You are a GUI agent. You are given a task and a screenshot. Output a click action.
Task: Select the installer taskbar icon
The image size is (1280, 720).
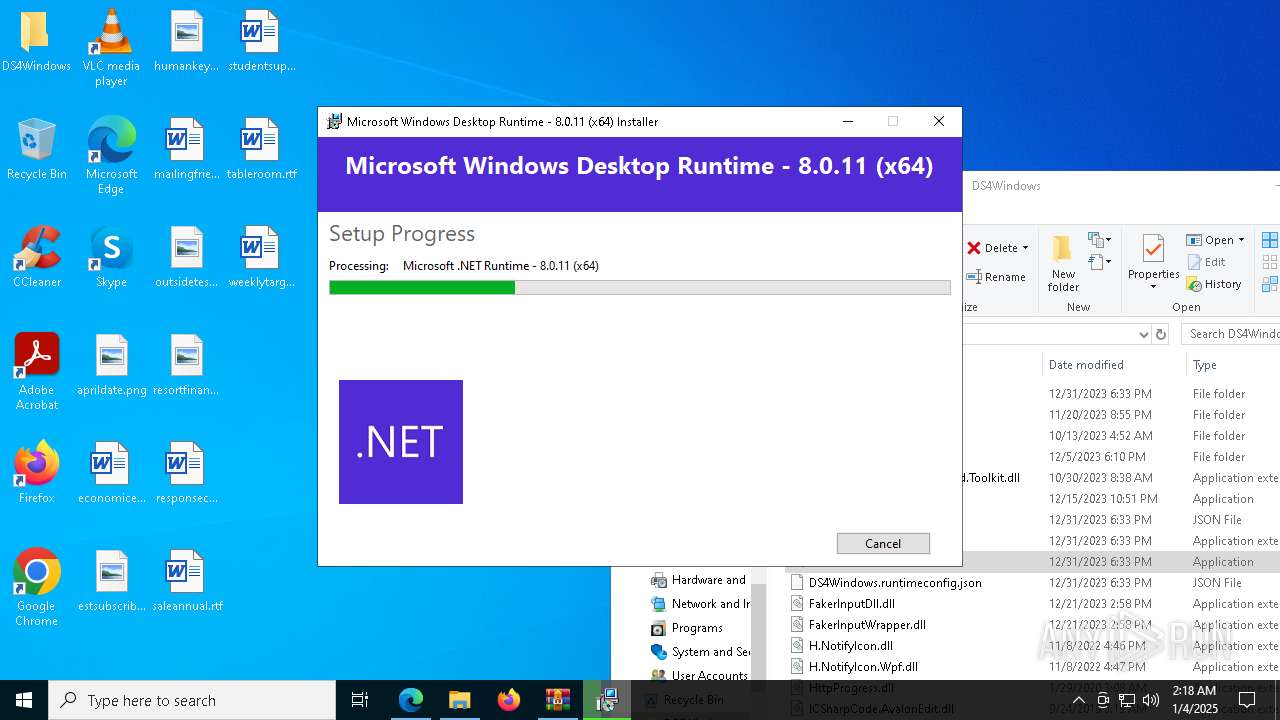point(606,700)
